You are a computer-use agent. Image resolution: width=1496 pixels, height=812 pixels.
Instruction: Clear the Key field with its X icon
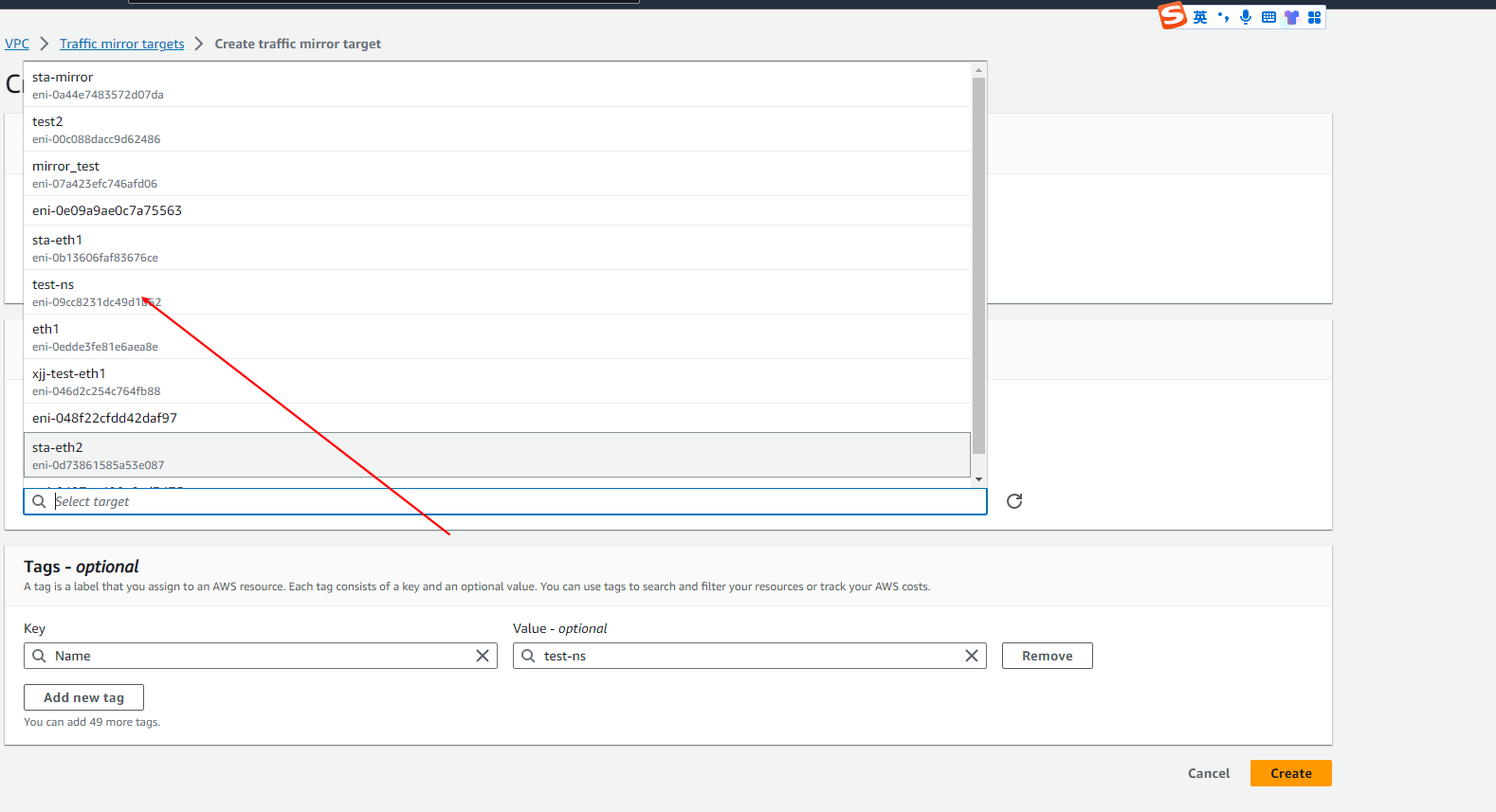(x=483, y=656)
